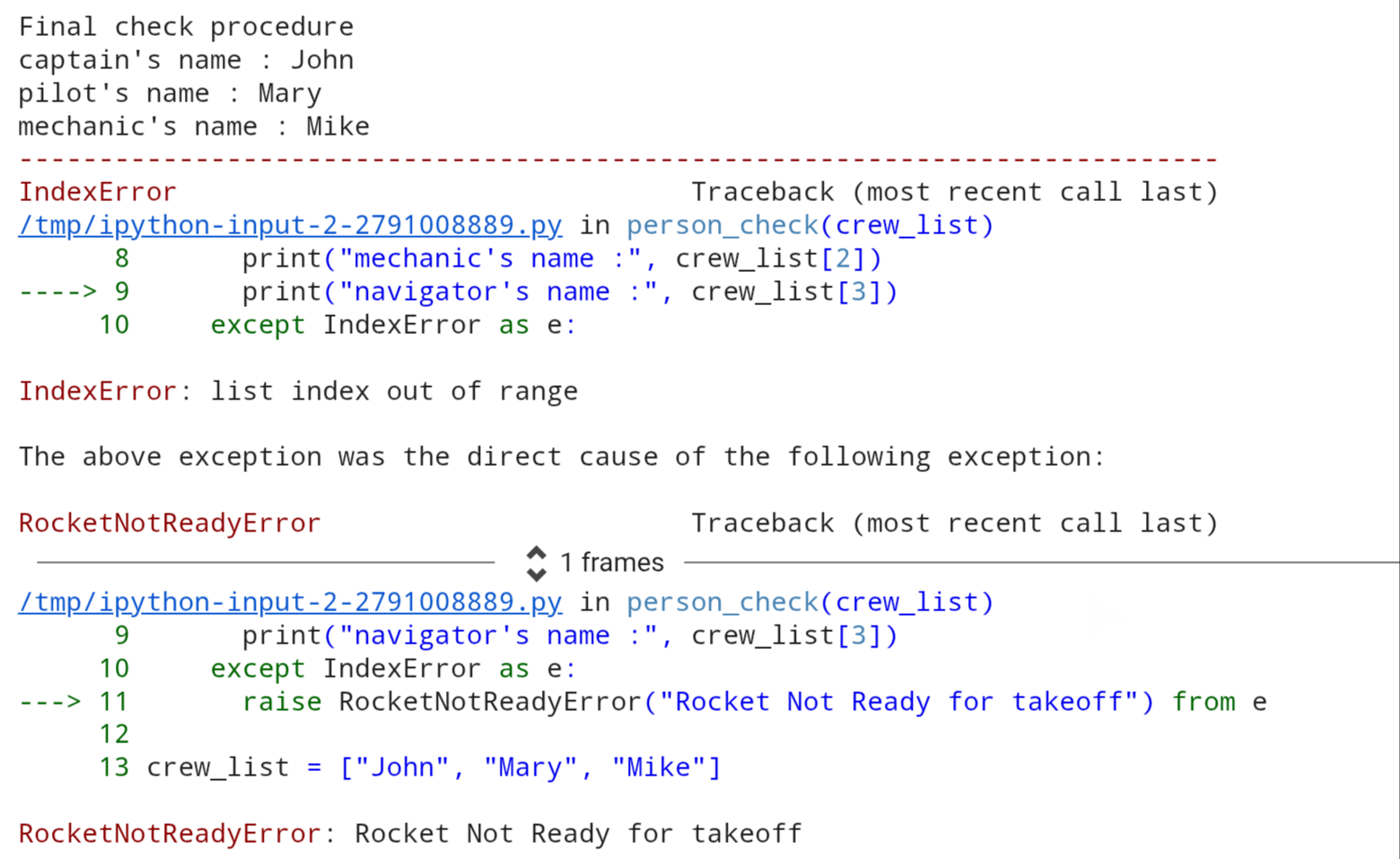Click the 'RocketNotReadyError' traceback header
This screenshot has width=1400, height=859.
click(x=170, y=523)
